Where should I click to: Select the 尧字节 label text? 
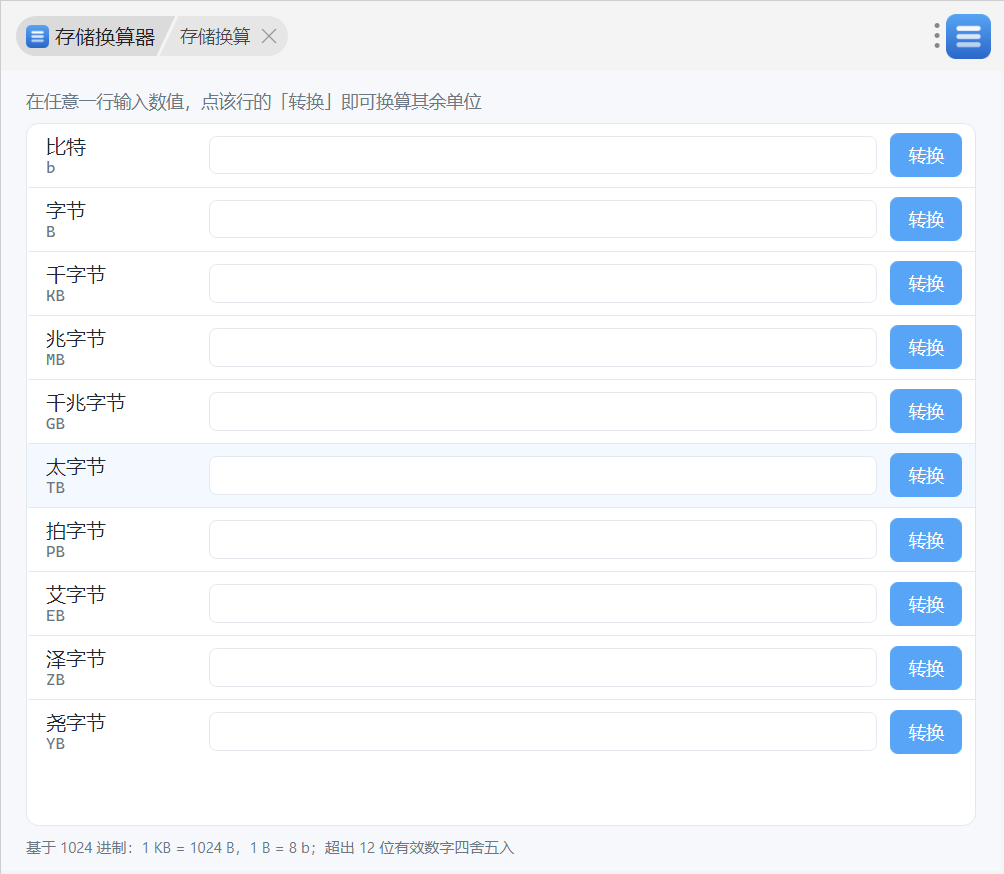pyautogui.click(x=76, y=723)
